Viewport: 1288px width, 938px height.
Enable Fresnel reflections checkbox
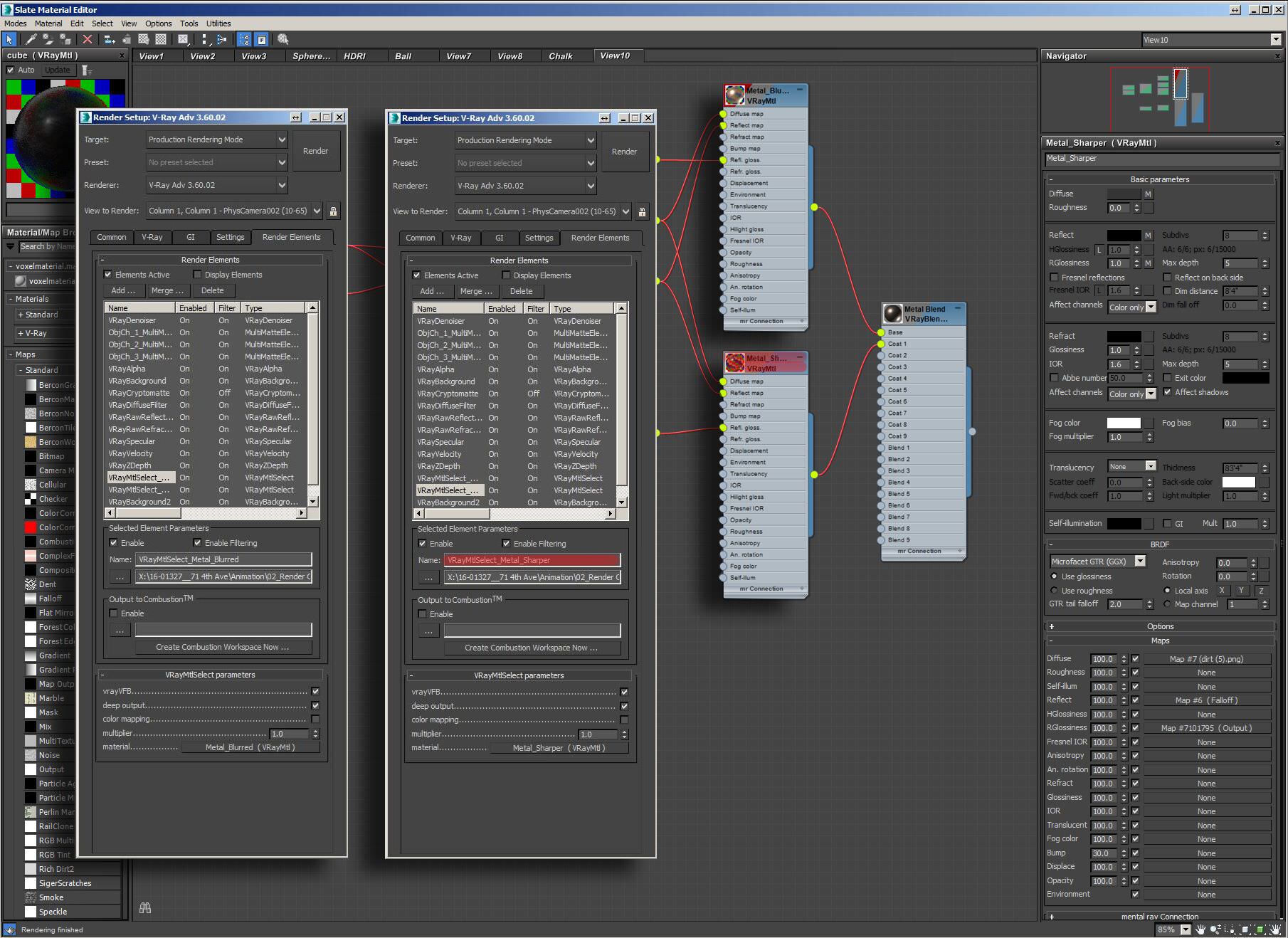click(x=1054, y=278)
